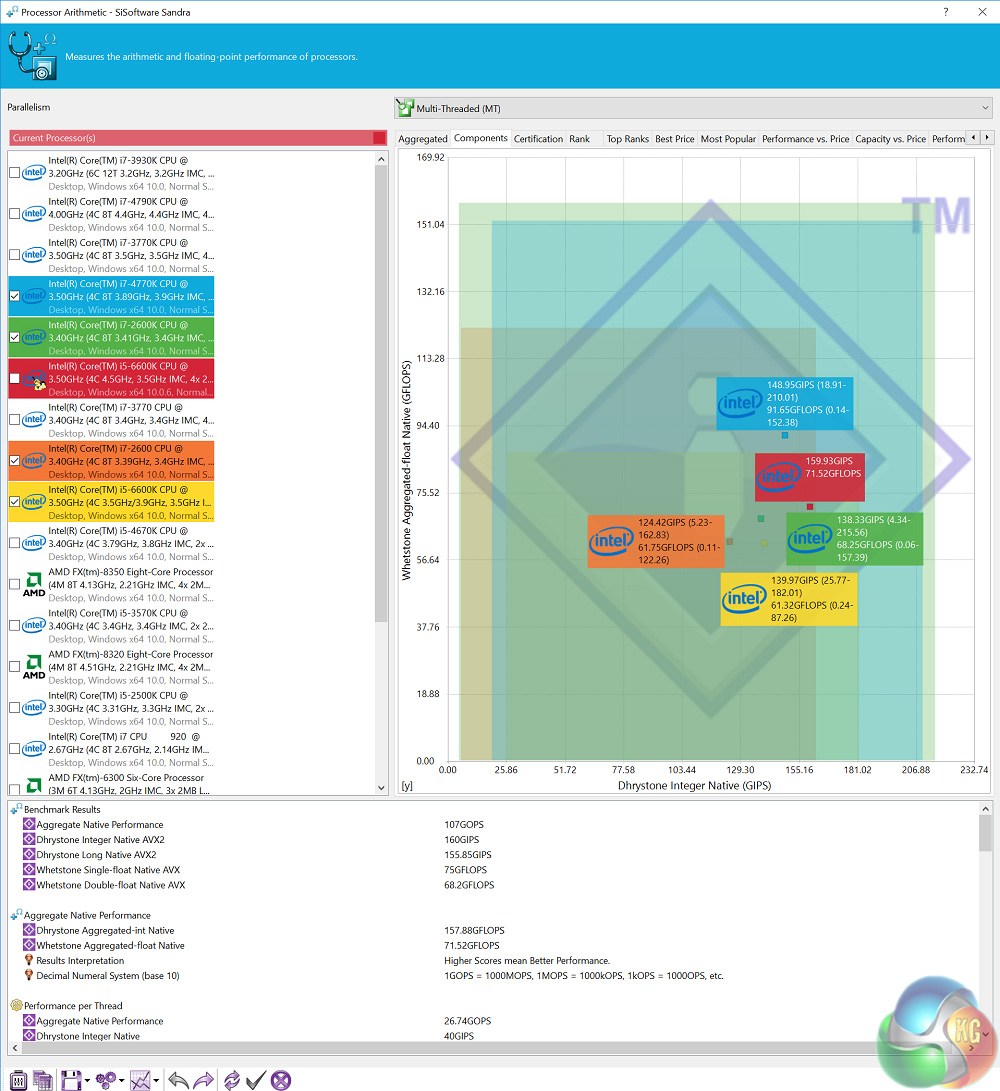Open the save icon dropdown arrow
Viewport: 1000px width, 1091px height.
coord(87,1080)
